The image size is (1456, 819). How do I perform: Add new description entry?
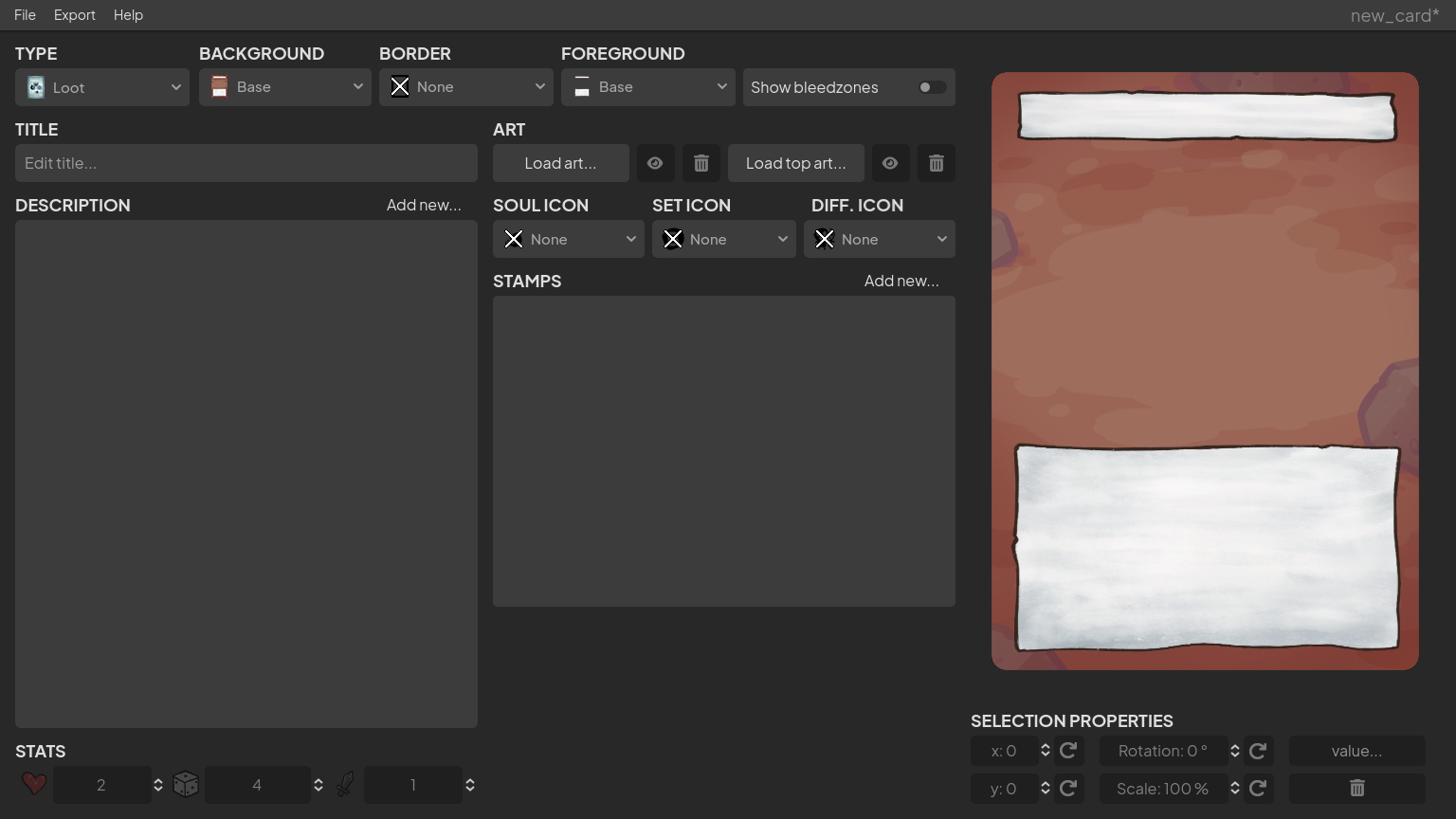(x=424, y=205)
